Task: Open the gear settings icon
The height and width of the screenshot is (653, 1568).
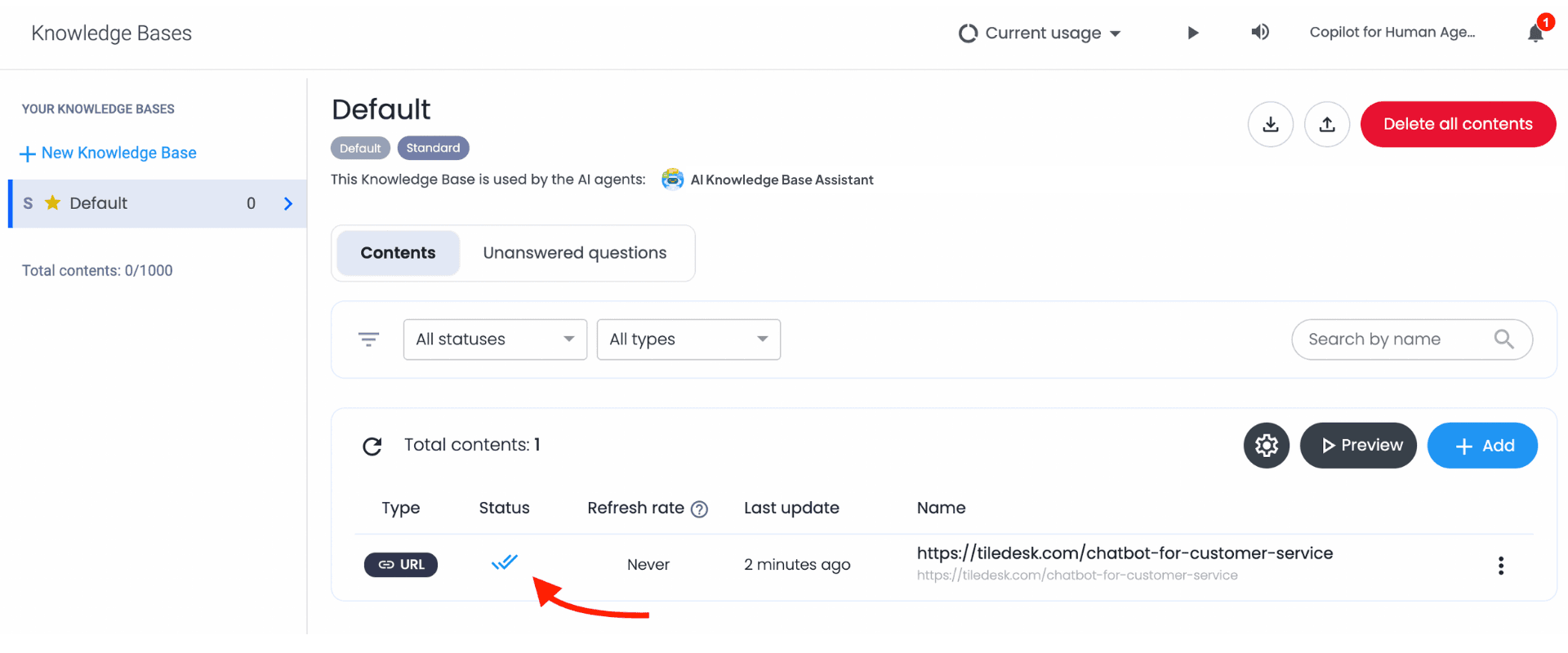Action: (x=1267, y=445)
